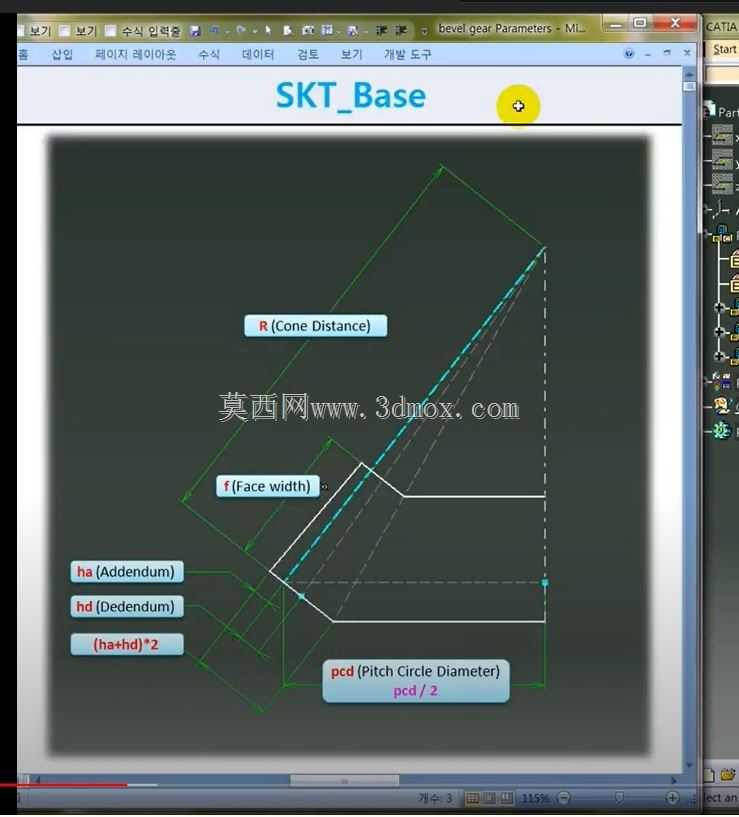Click the hd (Dedendum) label box
The image size is (739, 817).
127,606
